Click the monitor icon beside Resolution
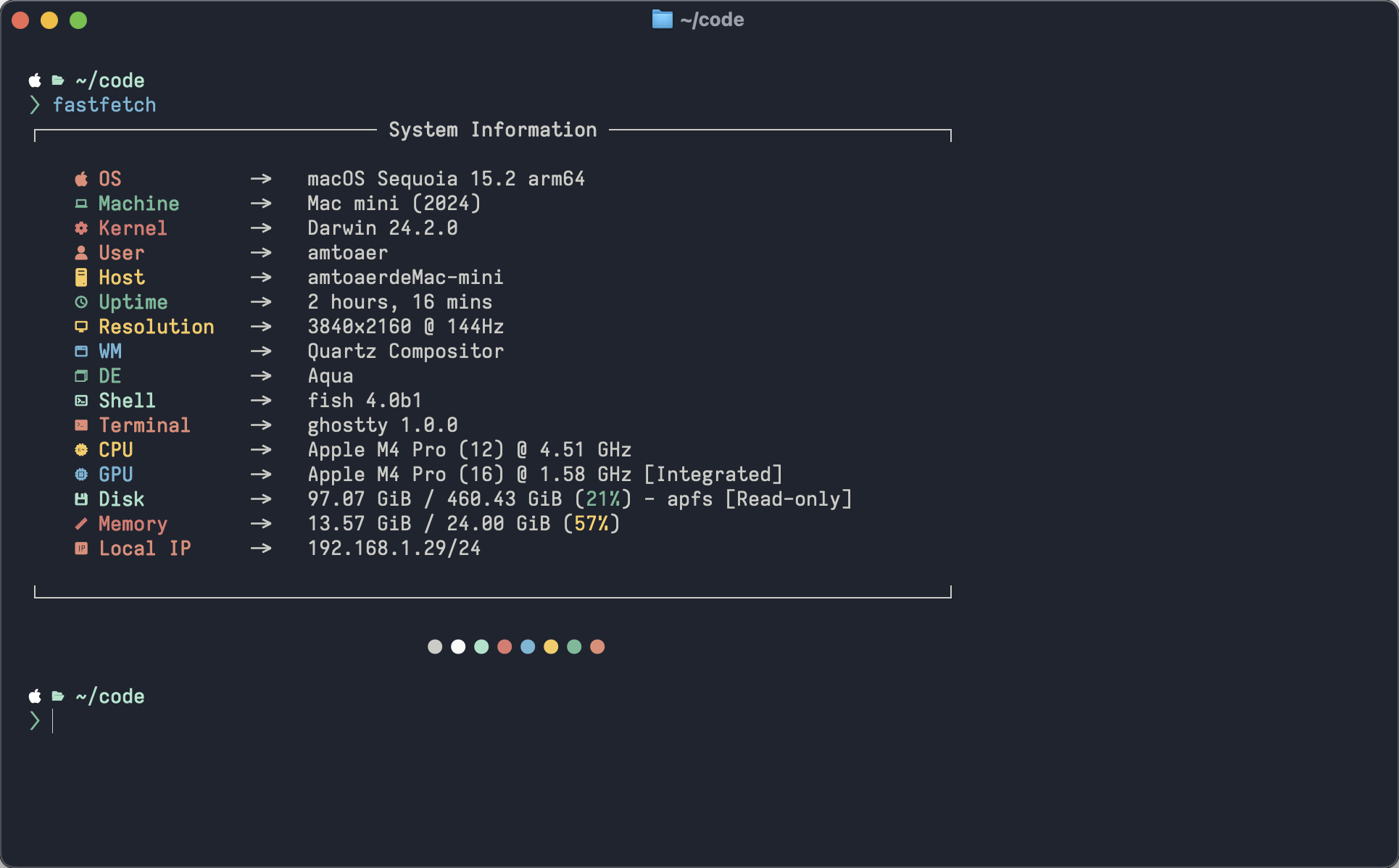 point(81,327)
